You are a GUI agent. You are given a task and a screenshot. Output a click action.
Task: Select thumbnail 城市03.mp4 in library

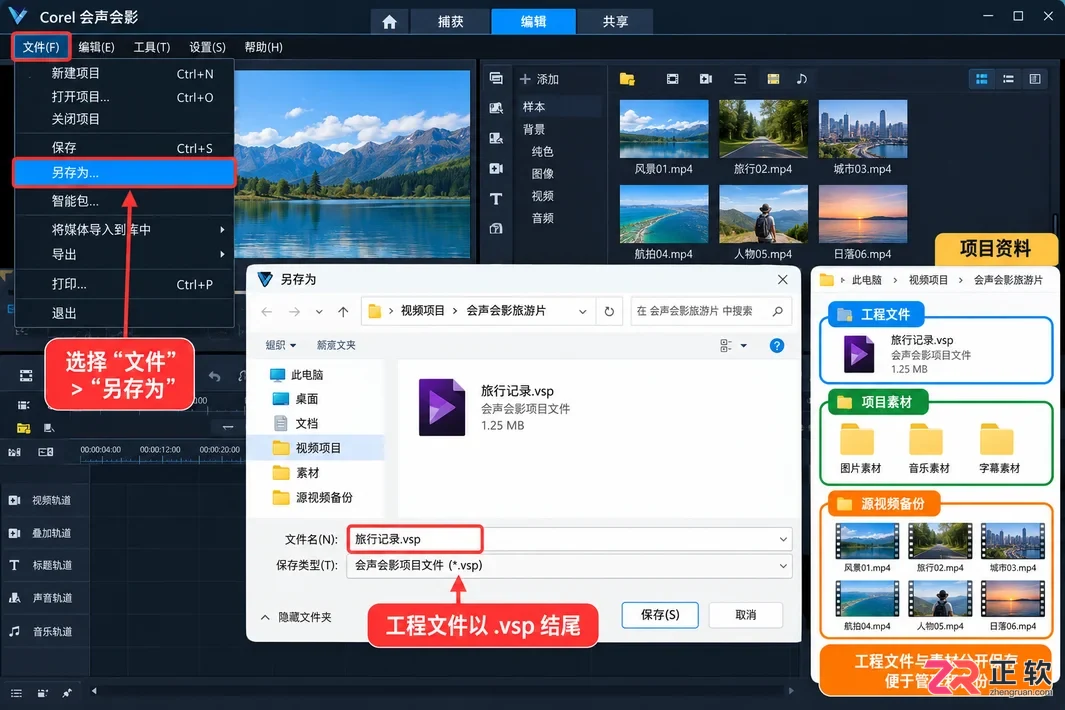(x=863, y=129)
